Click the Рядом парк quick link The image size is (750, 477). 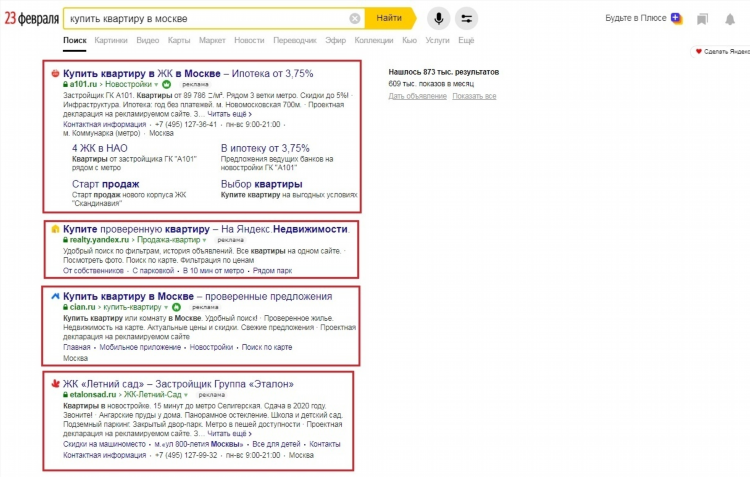(x=272, y=271)
